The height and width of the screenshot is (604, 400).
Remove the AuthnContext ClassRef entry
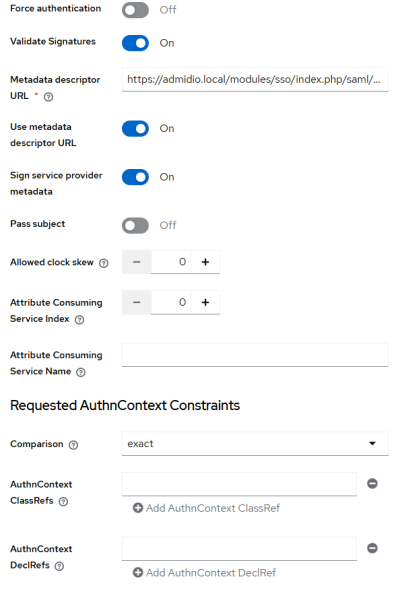(x=372, y=483)
